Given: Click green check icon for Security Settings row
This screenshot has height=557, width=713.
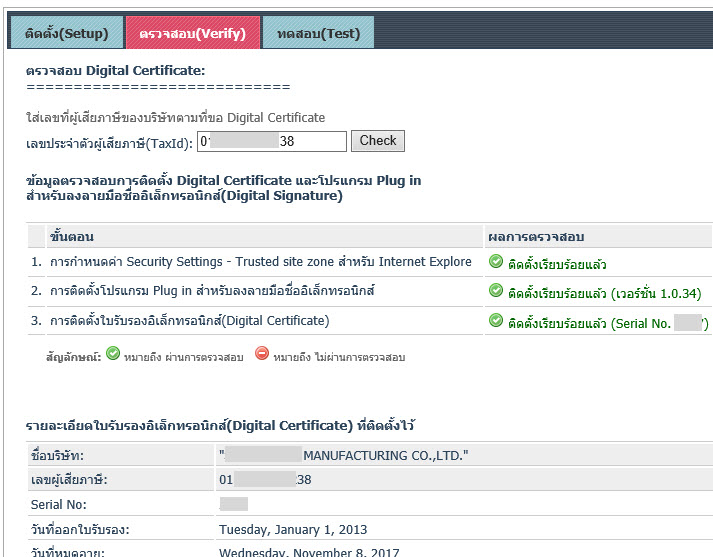Looking at the screenshot, I should 496,261.
